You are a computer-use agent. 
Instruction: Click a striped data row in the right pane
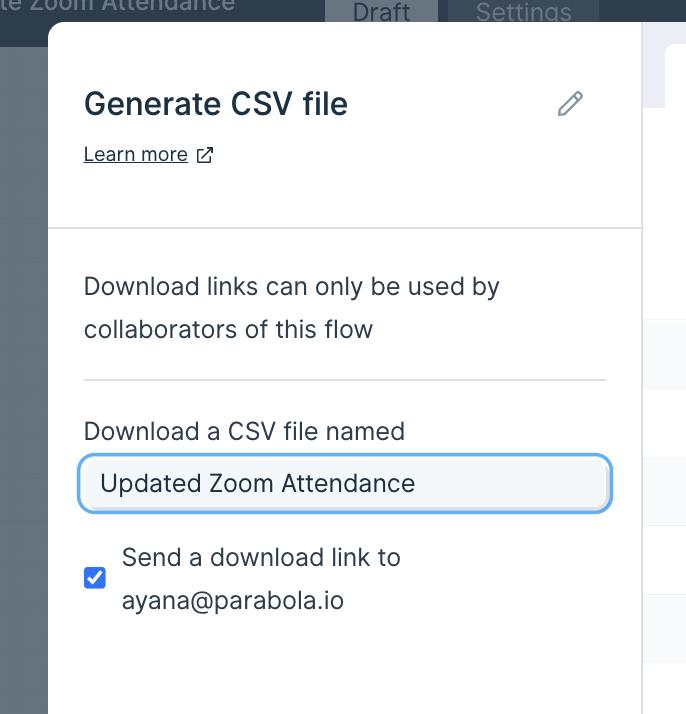[x=665, y=354]
